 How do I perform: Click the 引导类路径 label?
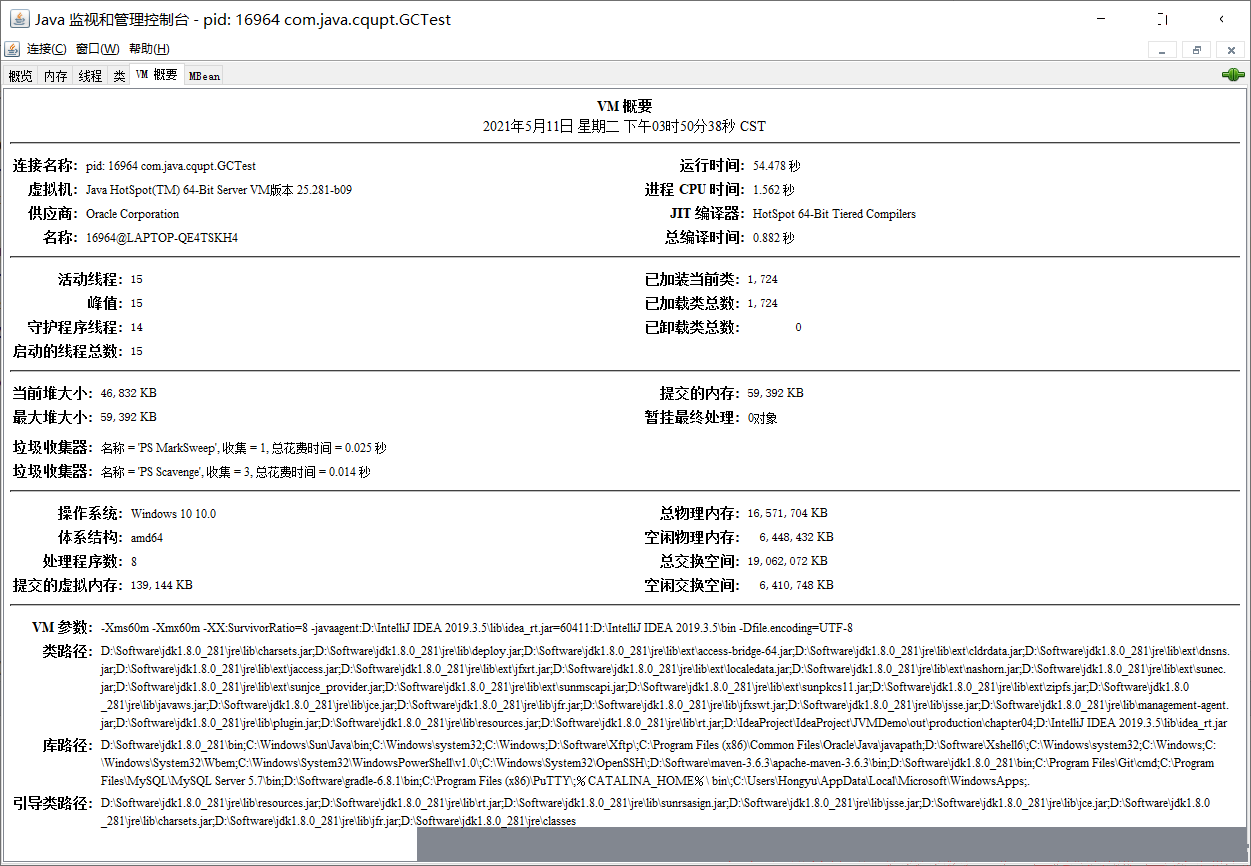(x=55, y=803)
